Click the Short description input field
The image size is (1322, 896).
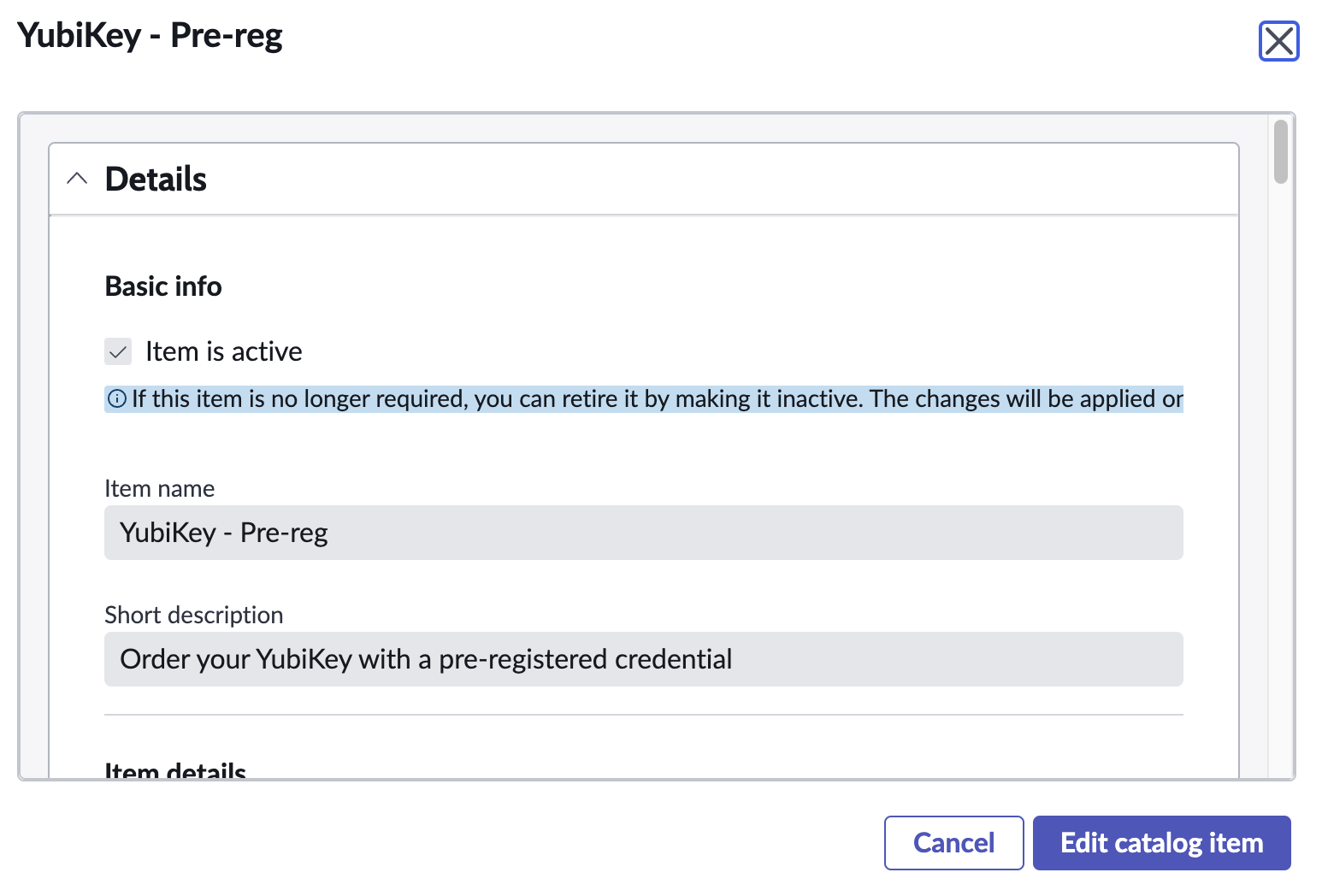643,659
